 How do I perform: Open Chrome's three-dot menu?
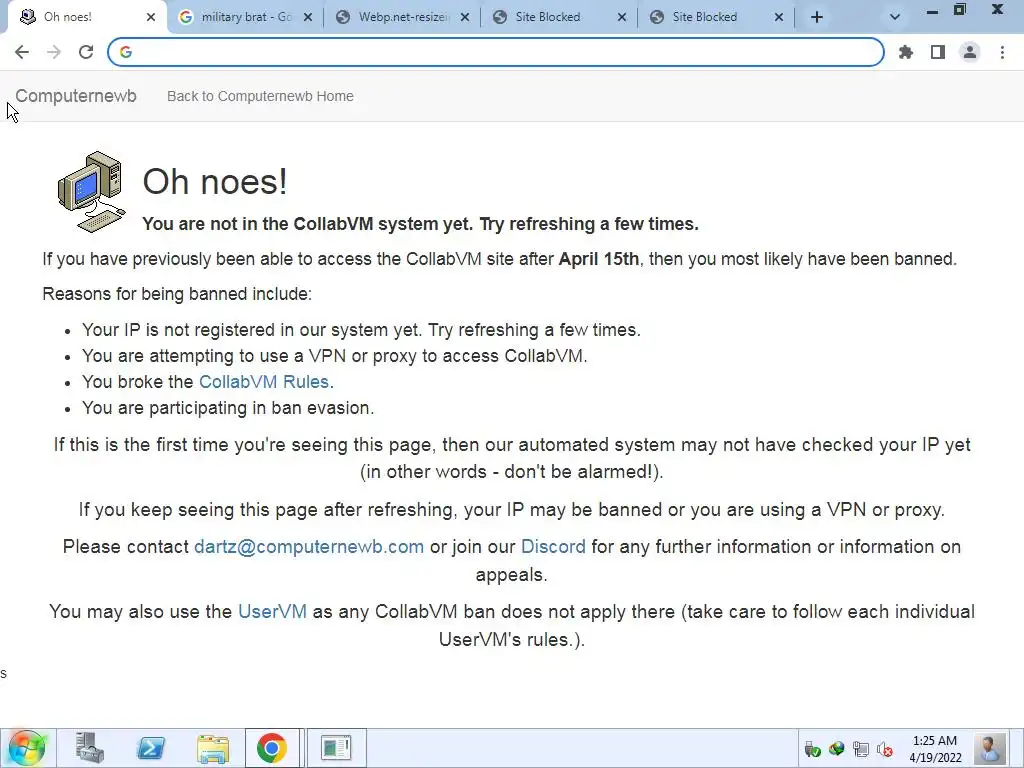[x=1002, y=52]
